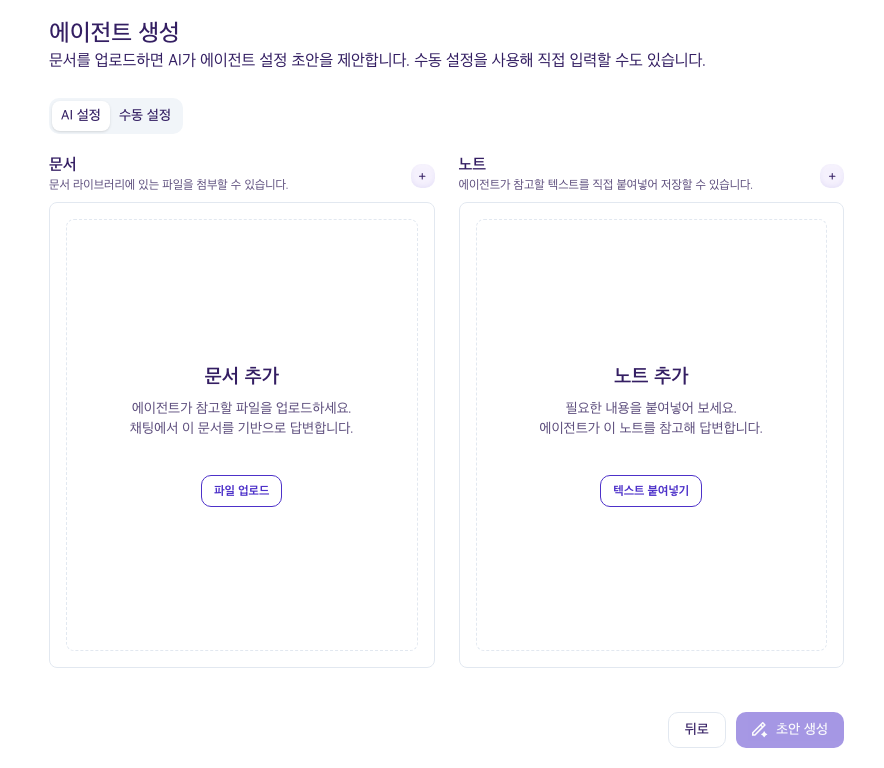Click the 문서 라이브러리 description text
The height and width of the screenshot is (768, 884).
click(169, 185)
